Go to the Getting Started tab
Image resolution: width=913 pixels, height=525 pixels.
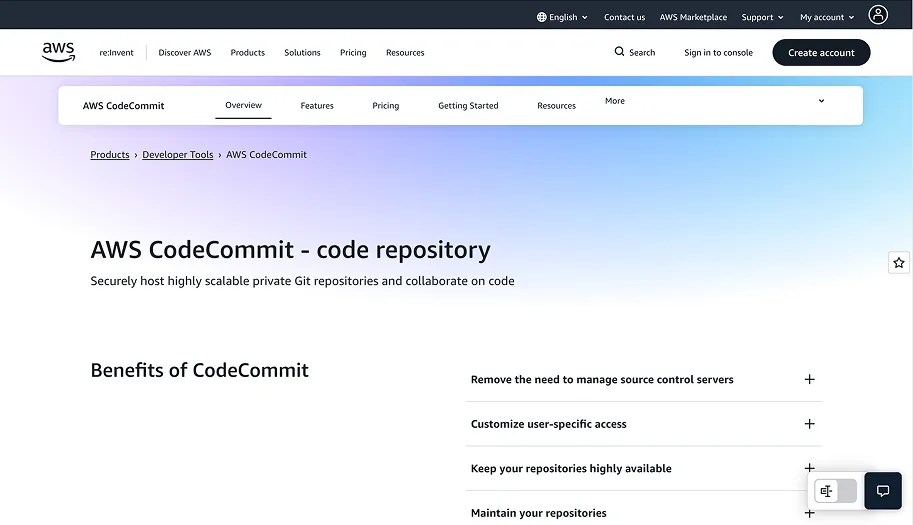[468, 105]
